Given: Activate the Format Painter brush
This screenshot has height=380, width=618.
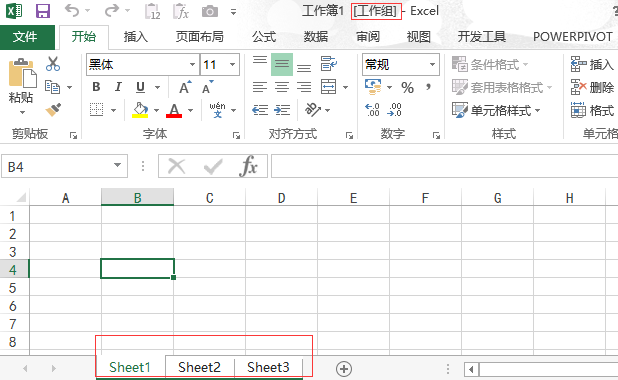Looking at the screenshot, I should pos(53,110).
